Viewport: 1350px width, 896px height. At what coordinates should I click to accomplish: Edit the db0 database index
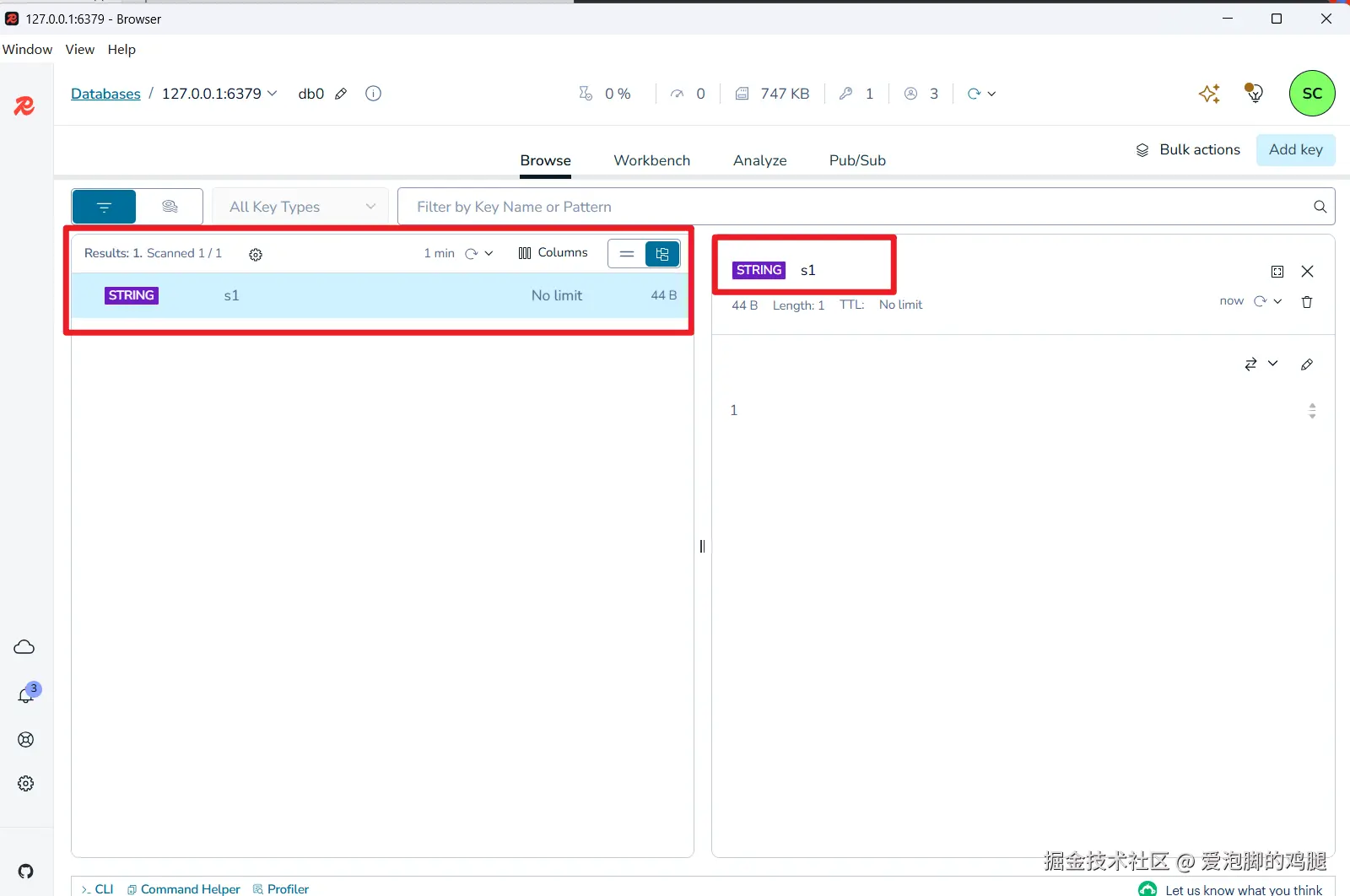click(341, 94)
